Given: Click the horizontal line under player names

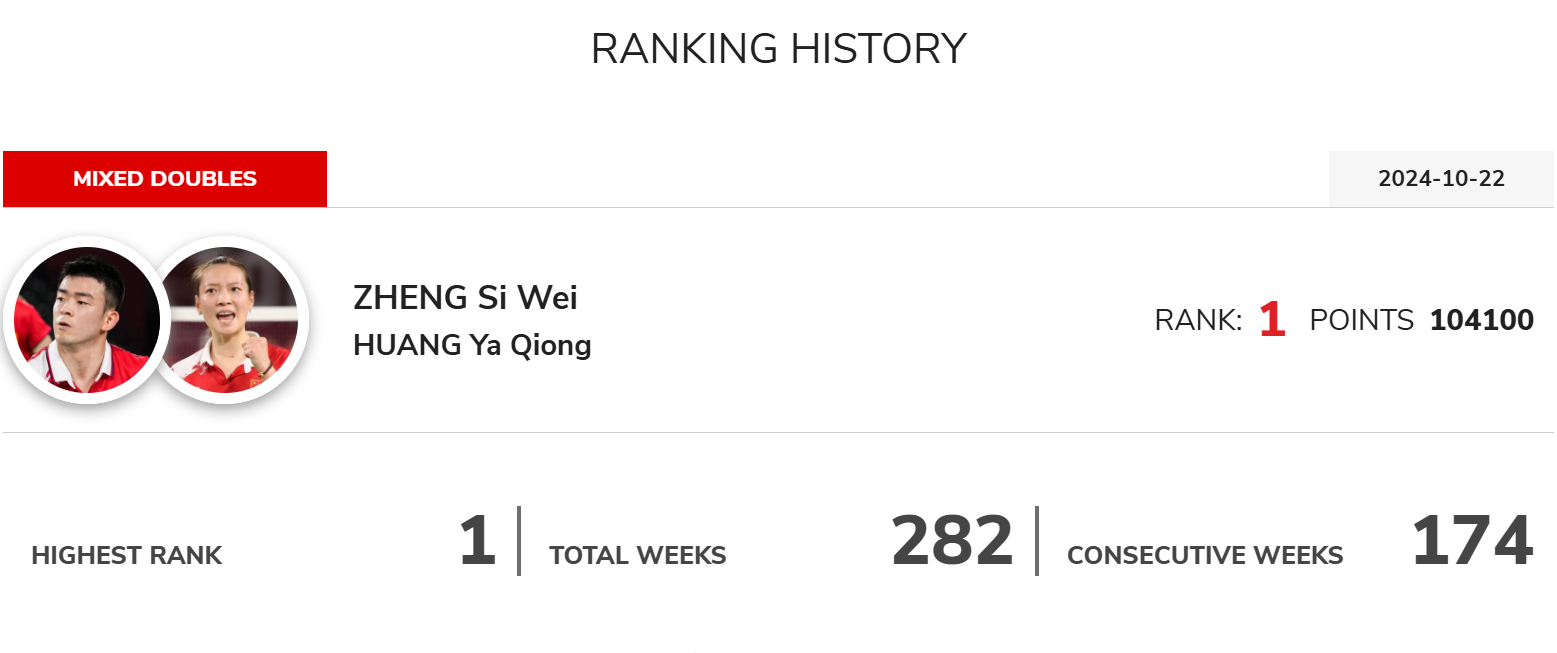Looking at the screenshot, I should coord(778,433).
